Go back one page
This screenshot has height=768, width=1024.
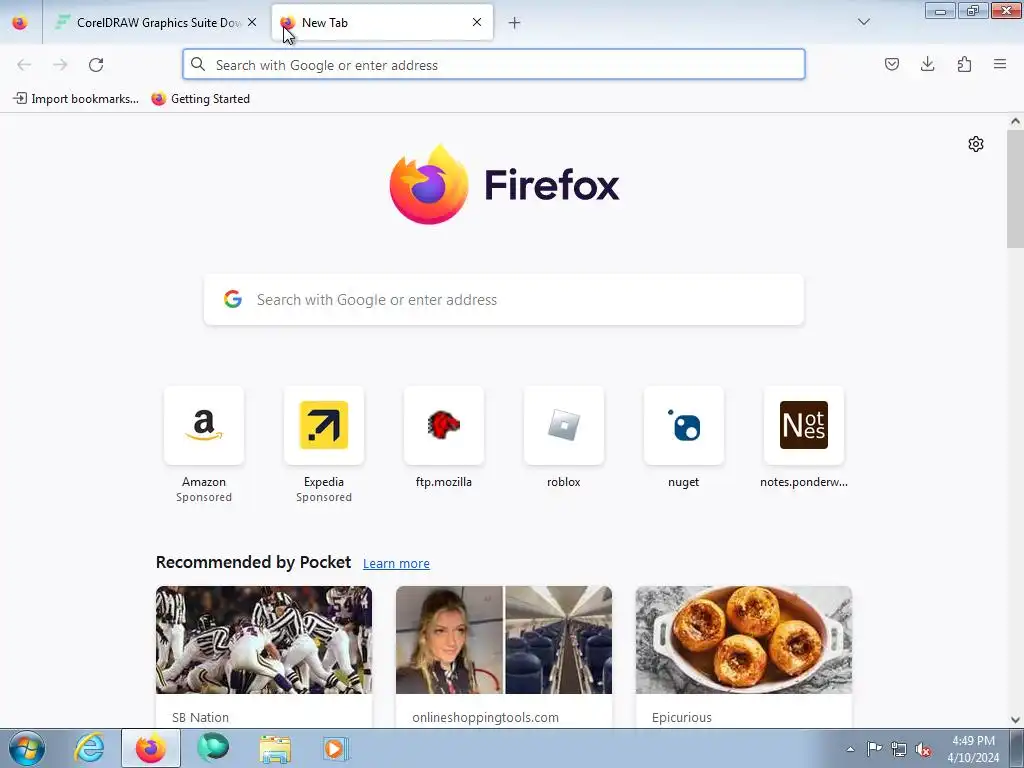pos(24,65)
